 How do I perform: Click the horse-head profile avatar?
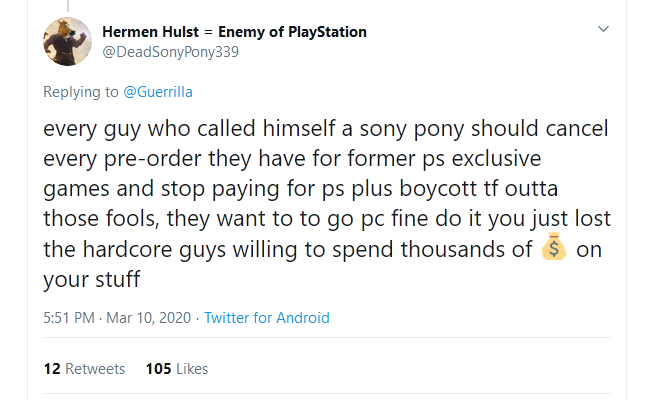tap(68, 41)
